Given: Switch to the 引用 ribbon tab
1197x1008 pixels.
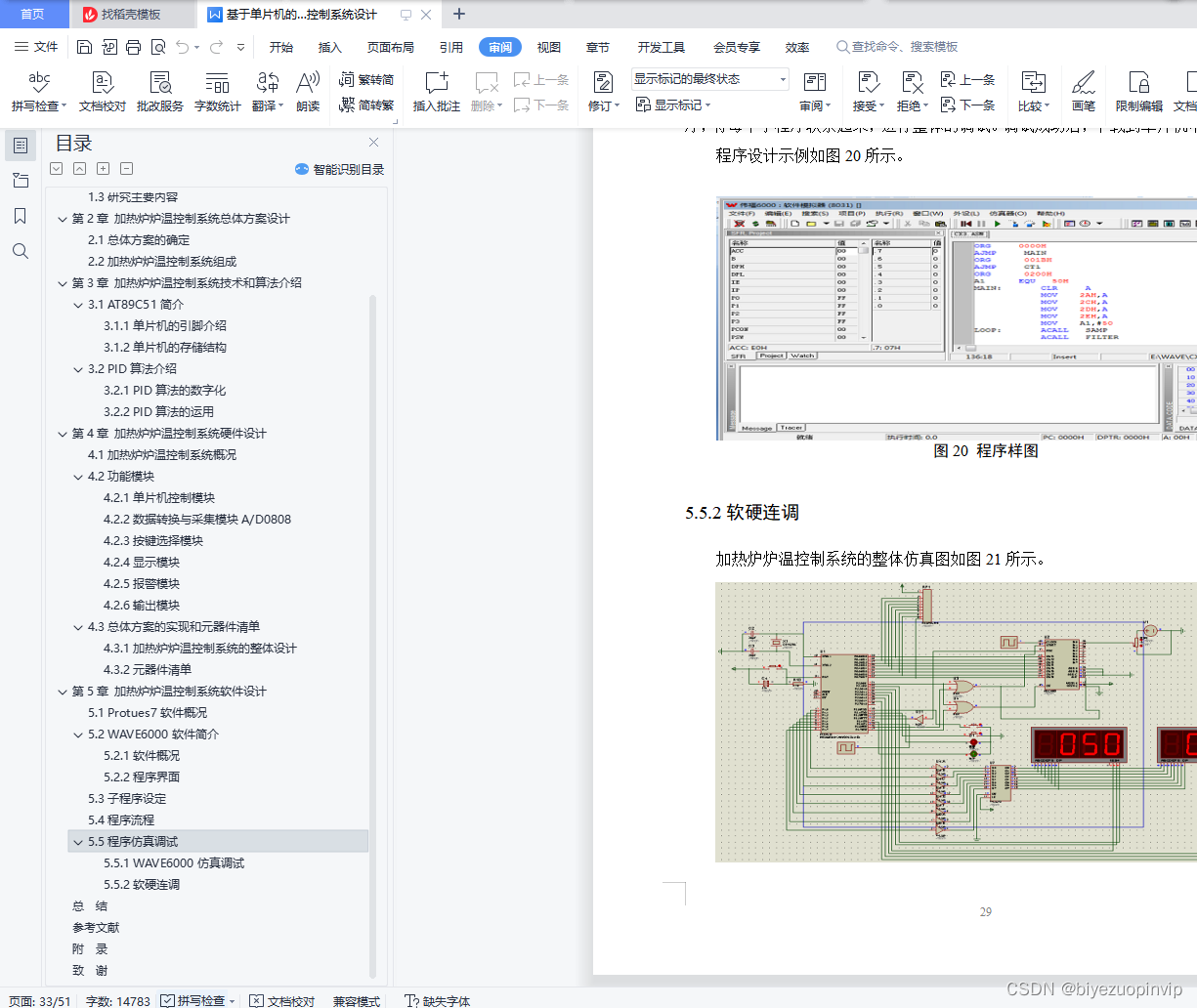Looking at the screenshot, I should (451, 47).
